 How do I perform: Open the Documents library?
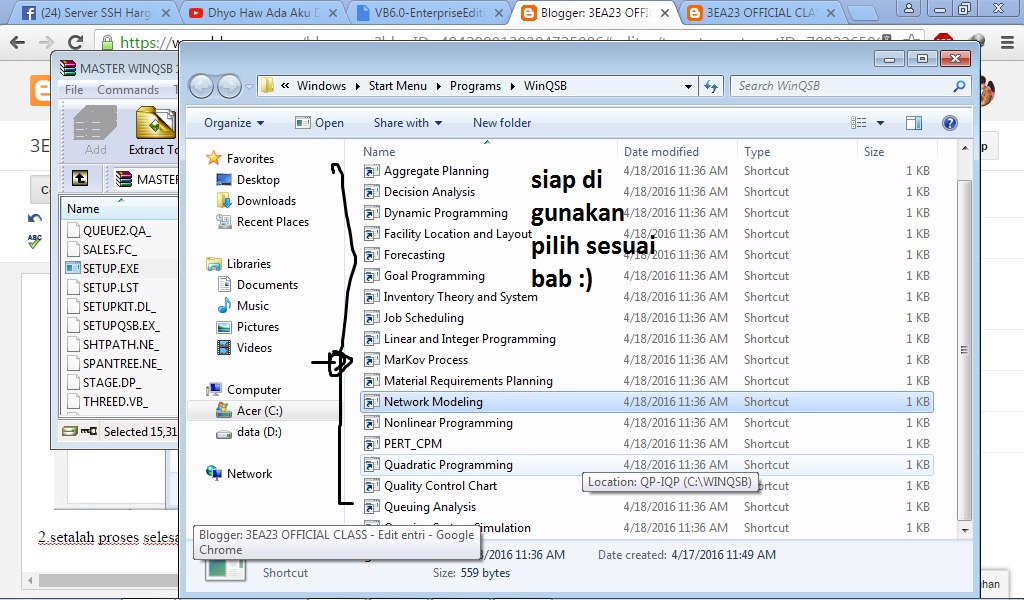click(267, 285)
